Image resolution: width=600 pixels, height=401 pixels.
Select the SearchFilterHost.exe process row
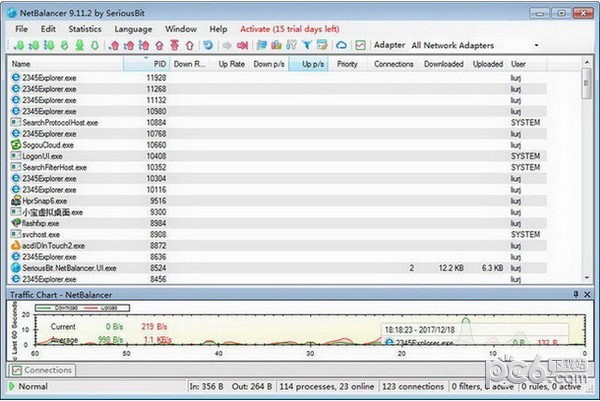[278, 167]
